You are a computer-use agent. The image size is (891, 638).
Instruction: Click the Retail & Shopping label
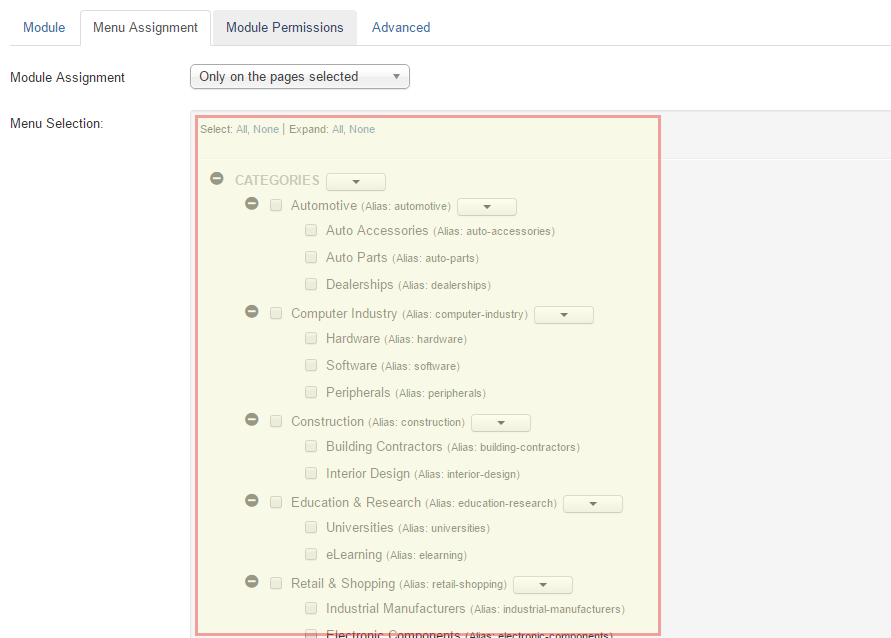[x=343, y=583]
